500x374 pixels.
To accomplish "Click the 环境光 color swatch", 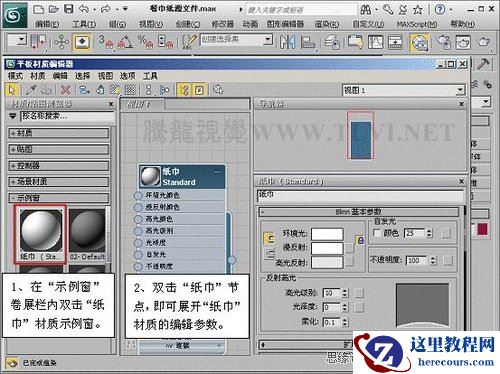I will click(327, 233).
